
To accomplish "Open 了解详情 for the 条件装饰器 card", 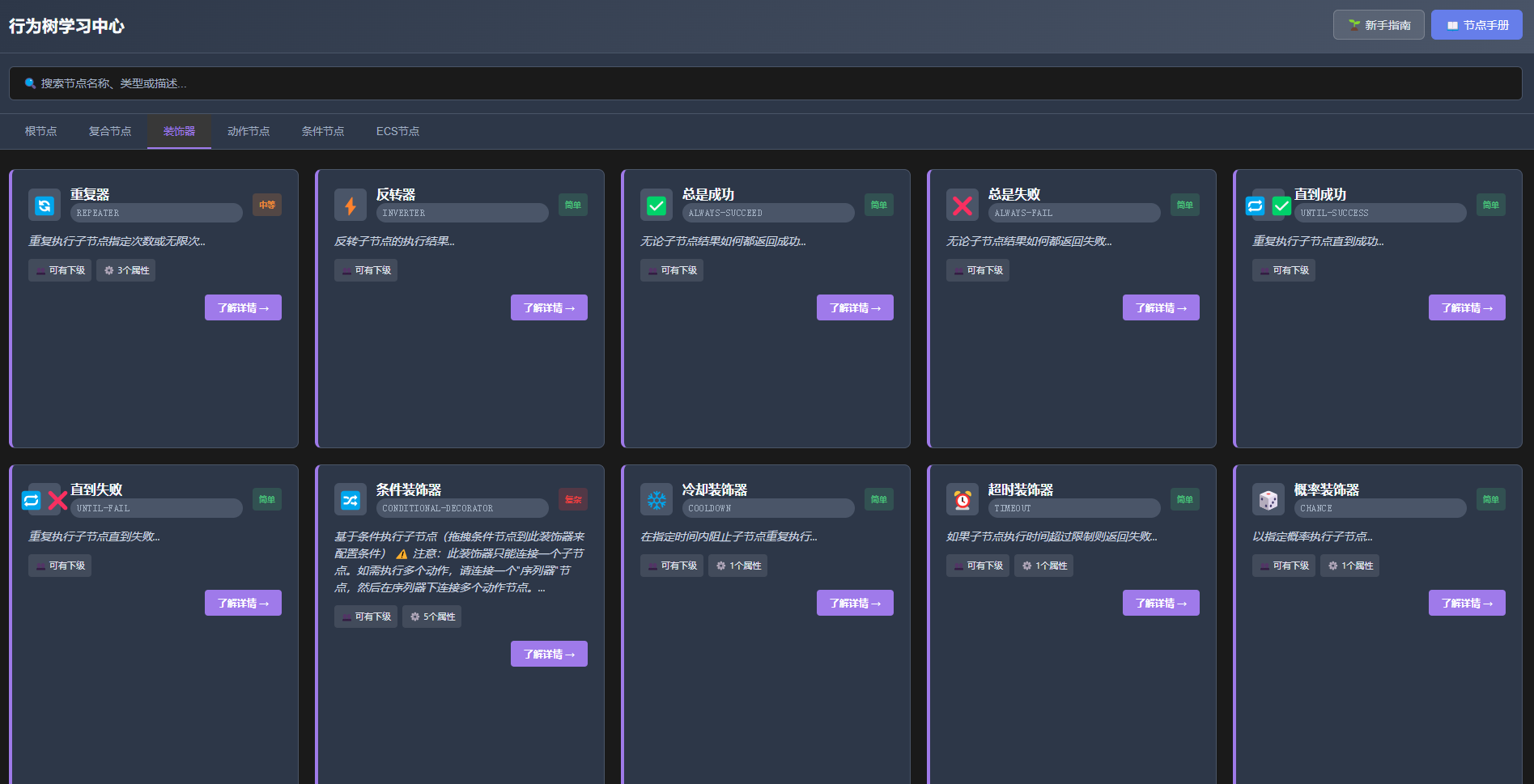I will point(549,654).
